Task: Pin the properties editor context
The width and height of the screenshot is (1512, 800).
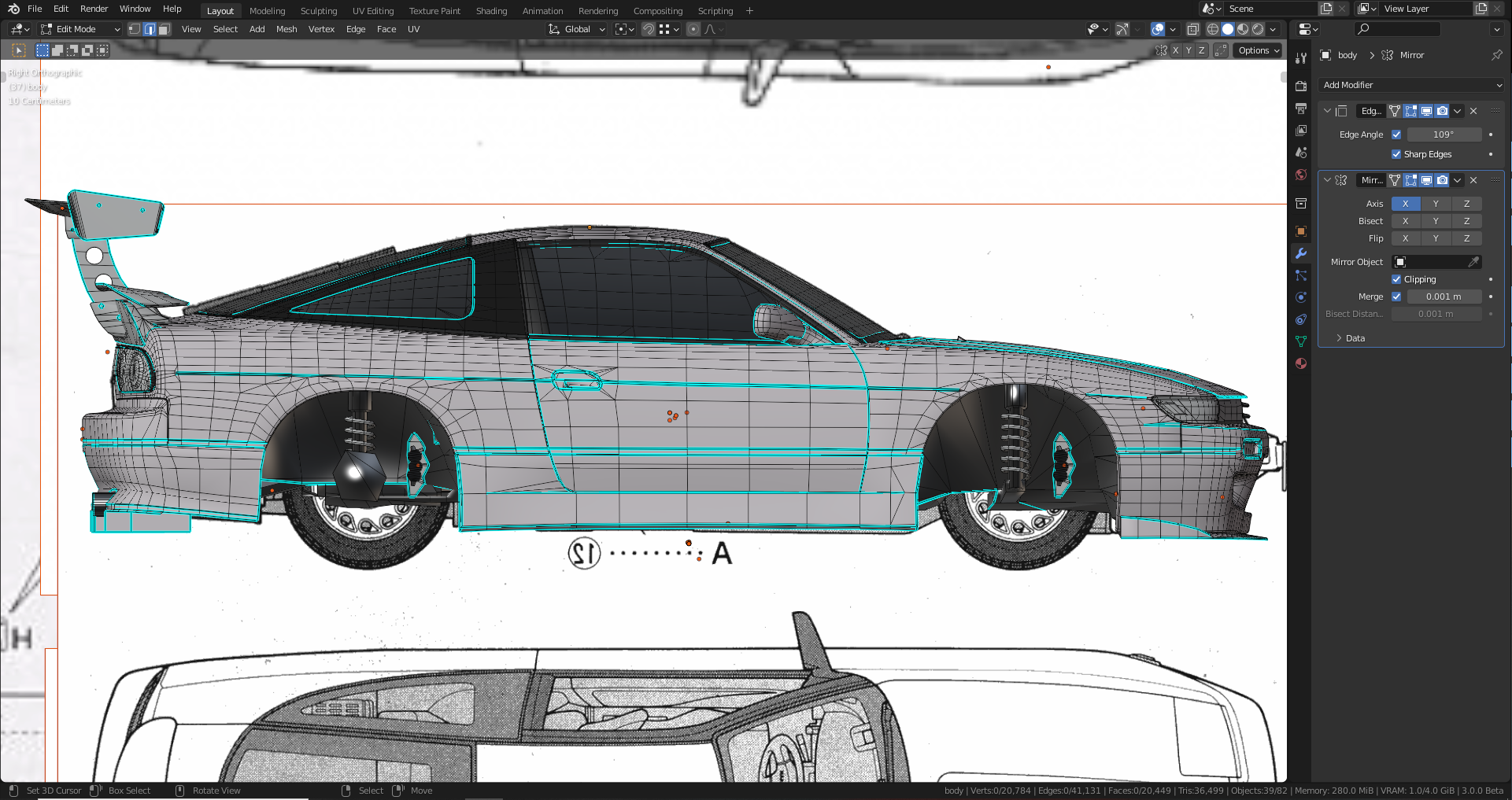Action: pyautogui.click(x=1496, y=55)
